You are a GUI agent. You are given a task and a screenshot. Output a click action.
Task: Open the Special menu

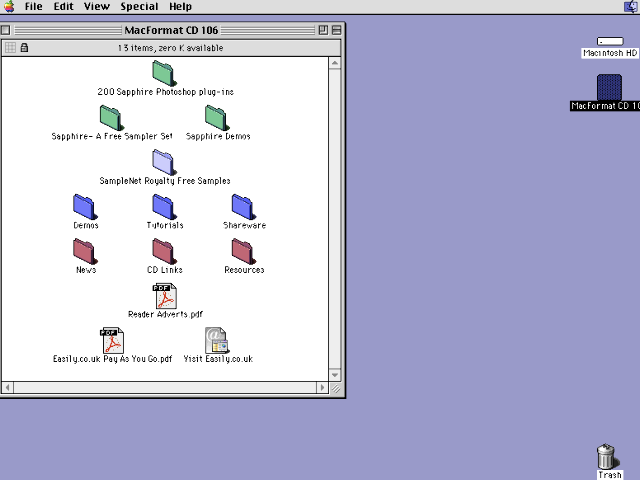click(139, 7)
